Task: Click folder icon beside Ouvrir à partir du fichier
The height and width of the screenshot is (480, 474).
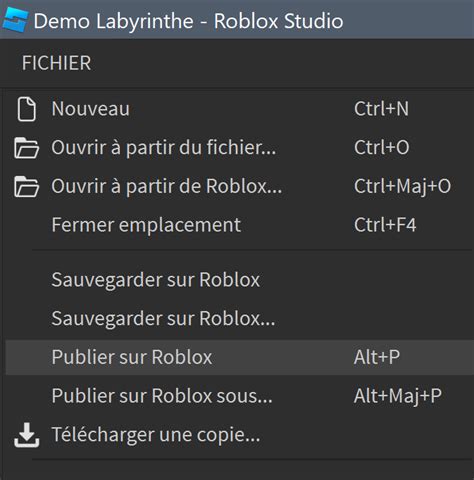Action: tap(26, 148)
